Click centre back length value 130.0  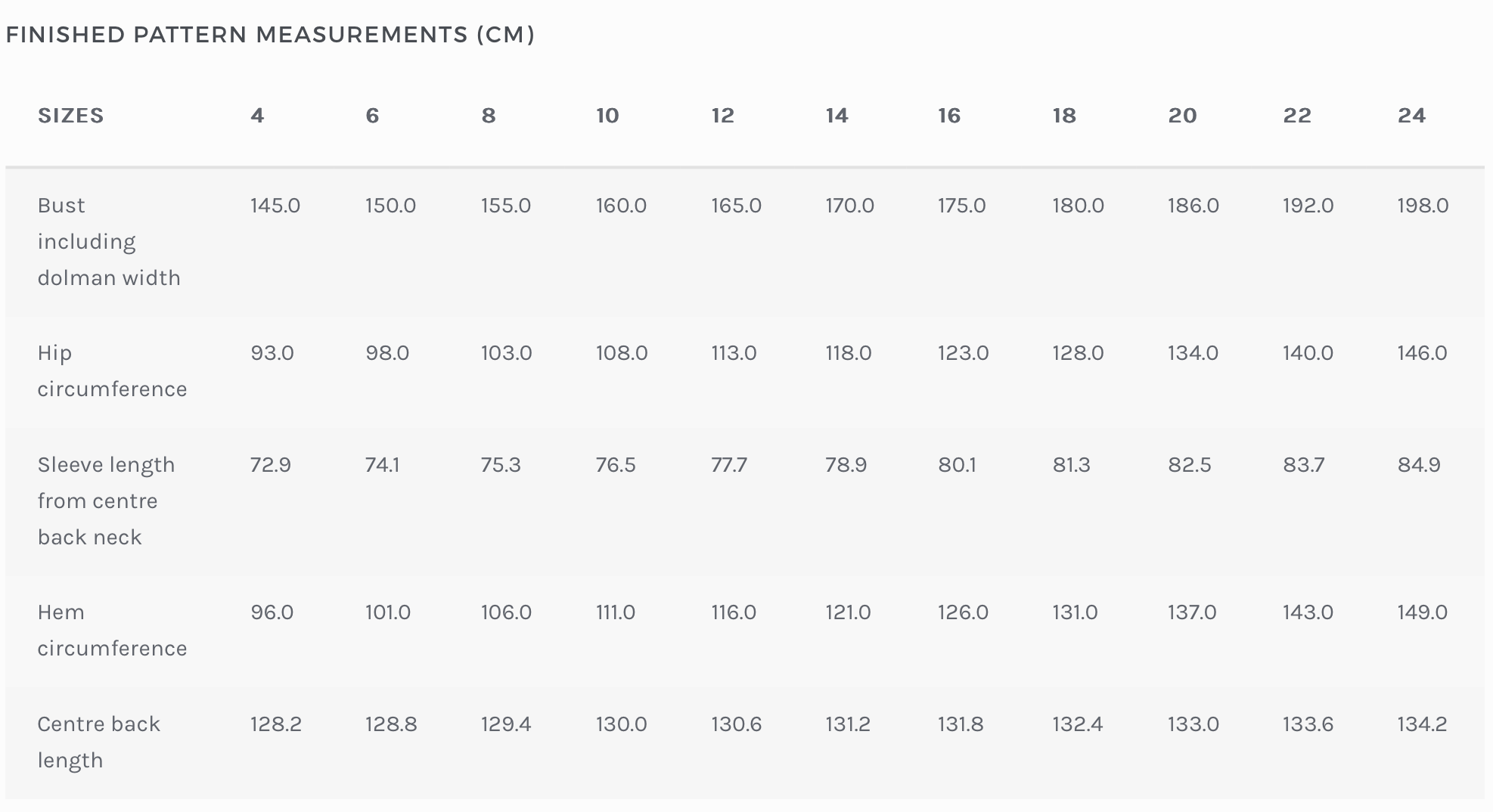click(621, 724)
